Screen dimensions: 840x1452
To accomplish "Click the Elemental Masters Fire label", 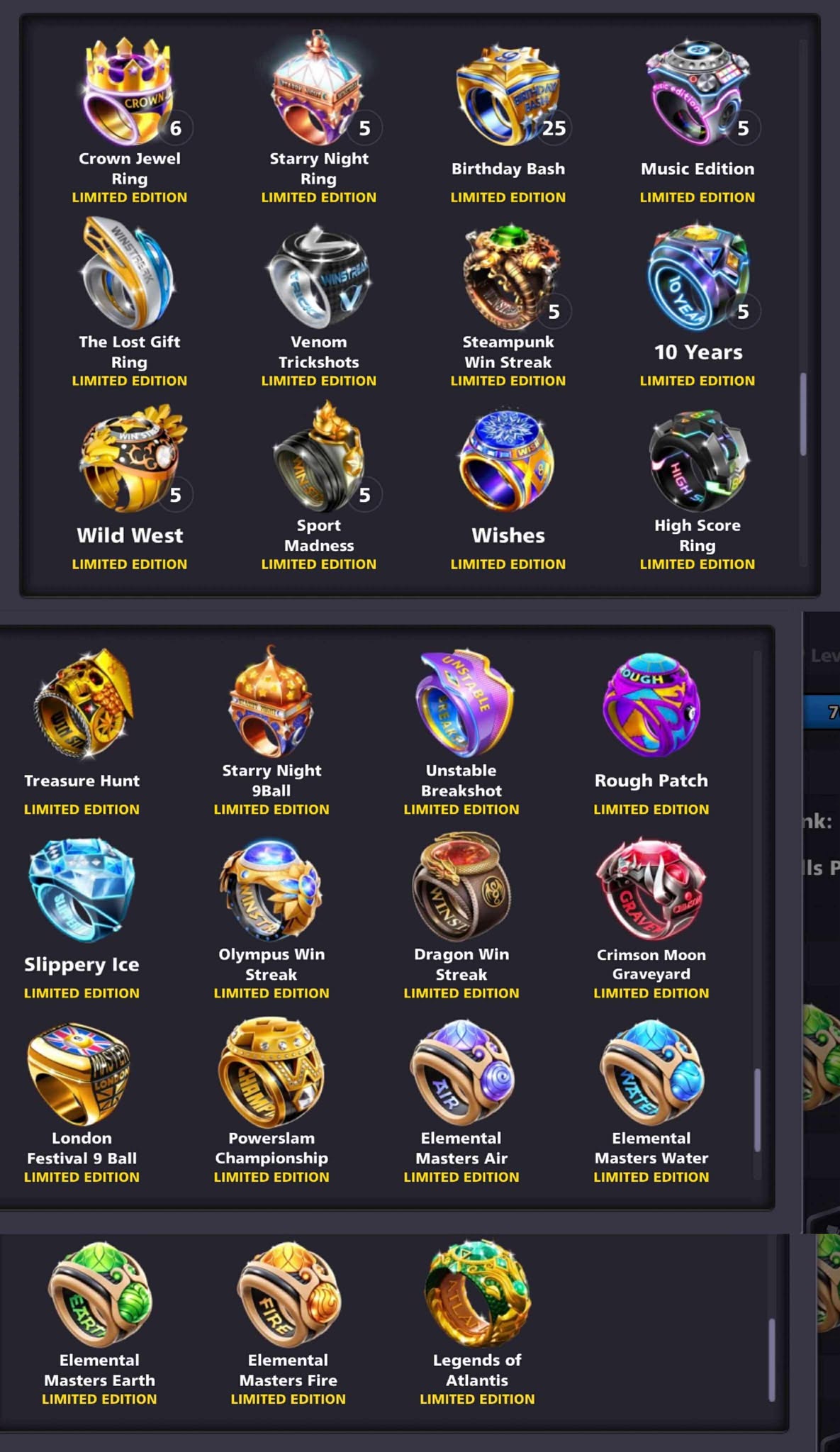I will (x=288, y=1370).
